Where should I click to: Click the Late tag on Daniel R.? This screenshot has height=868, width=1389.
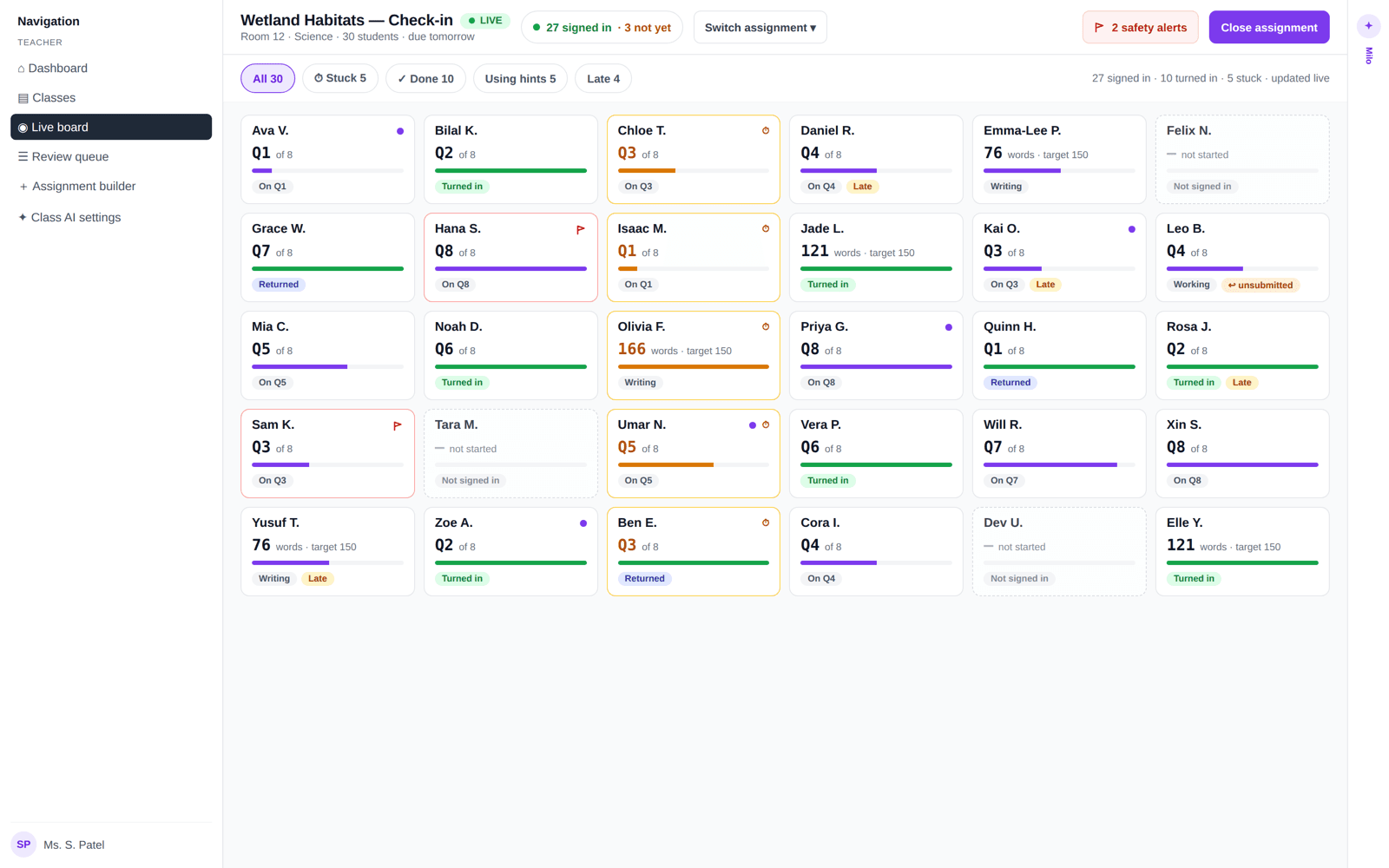(862, 187)
